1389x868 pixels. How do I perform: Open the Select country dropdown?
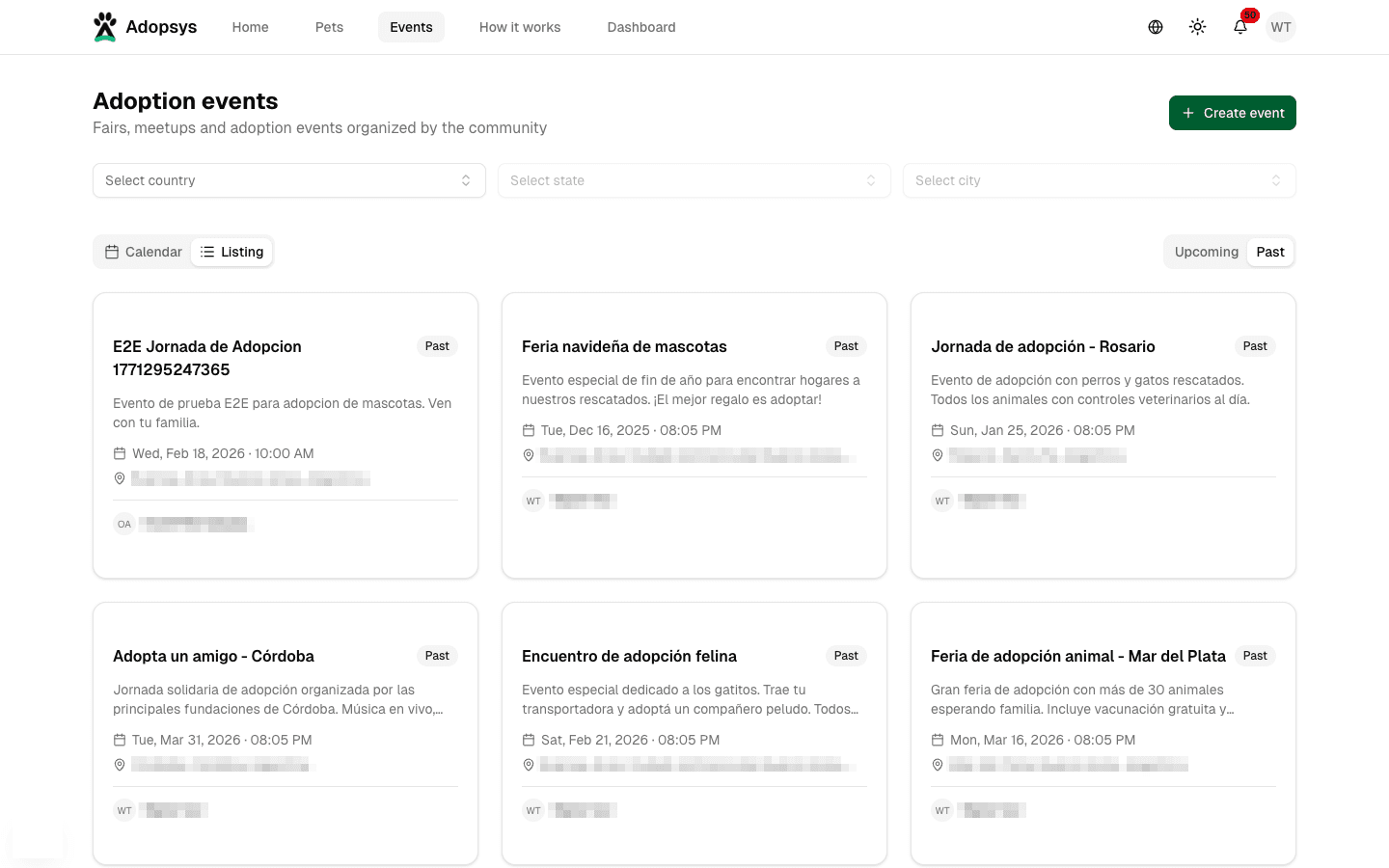[288, 180]
